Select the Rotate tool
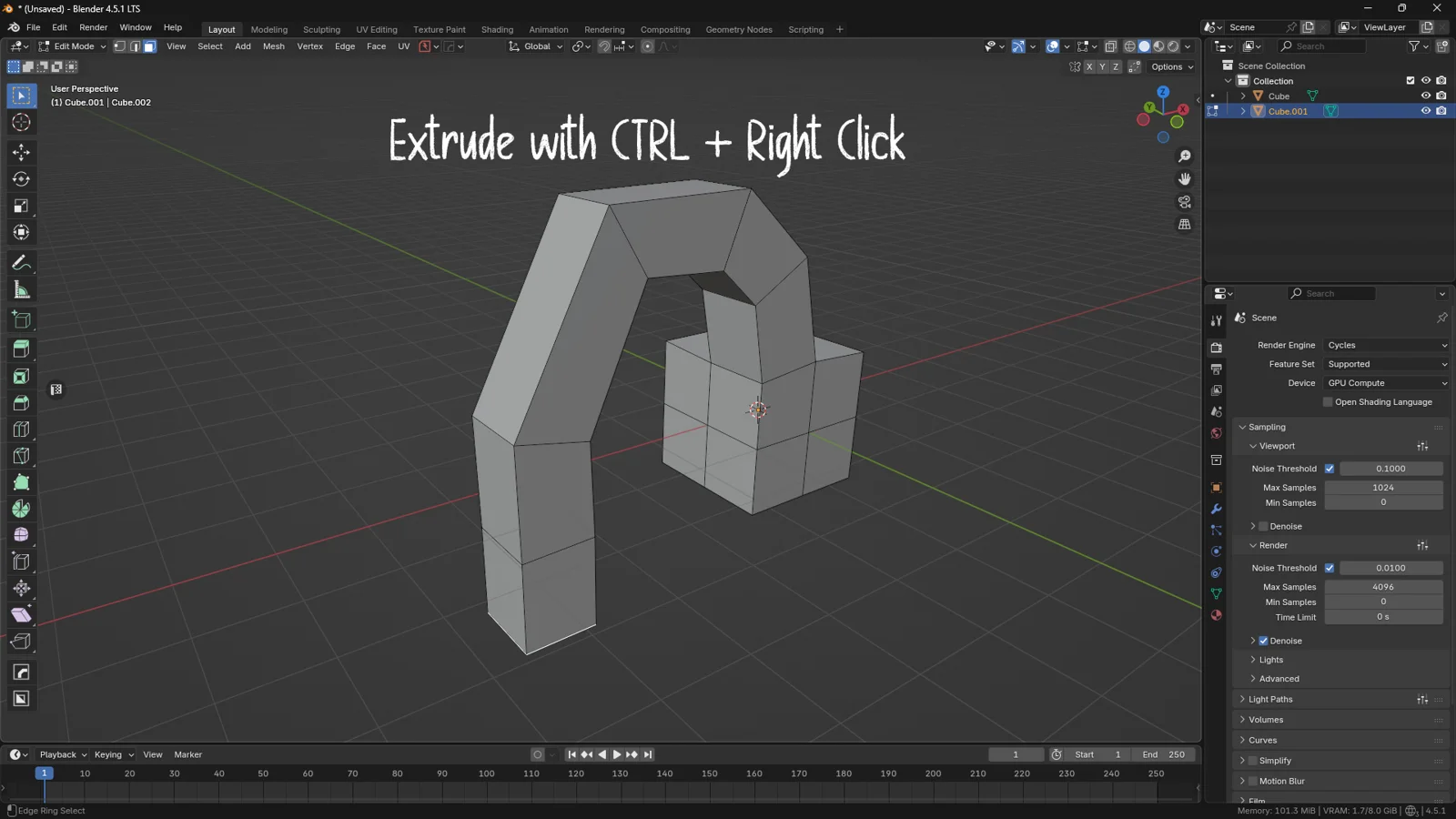 coord(21,179)
